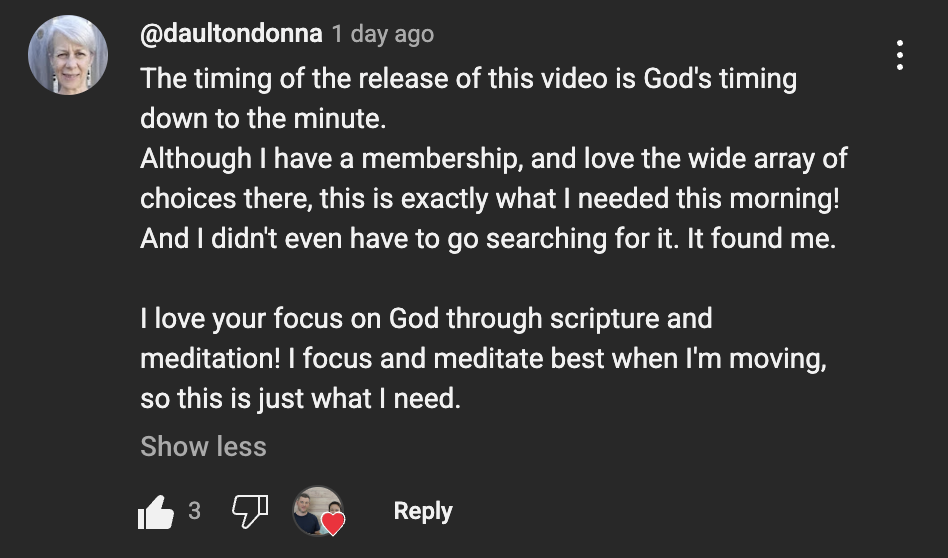
Task: Click the line starting "Although I have a membership"
Action: (x=493, y=159)
